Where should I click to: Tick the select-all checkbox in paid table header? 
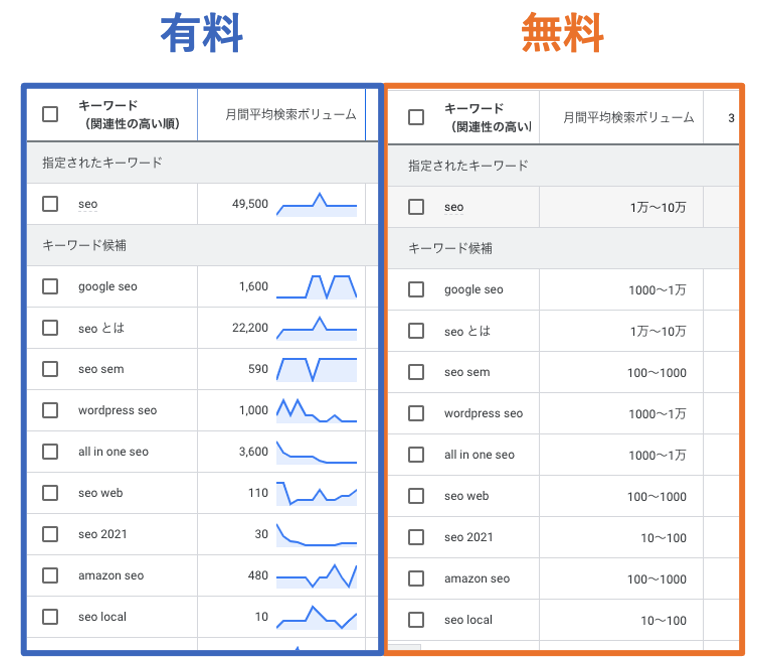tap(50, 114)
